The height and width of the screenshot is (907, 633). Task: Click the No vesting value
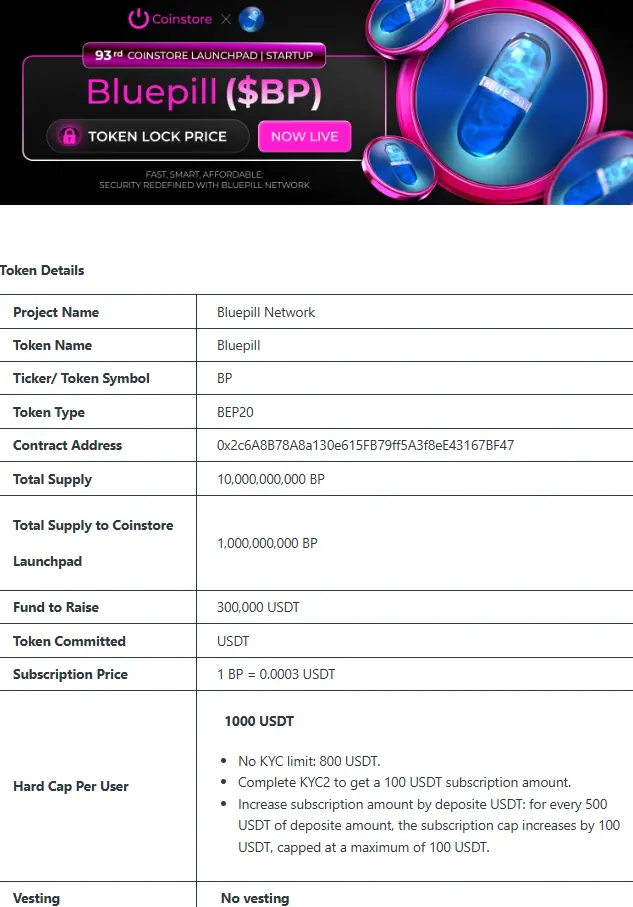255,898
